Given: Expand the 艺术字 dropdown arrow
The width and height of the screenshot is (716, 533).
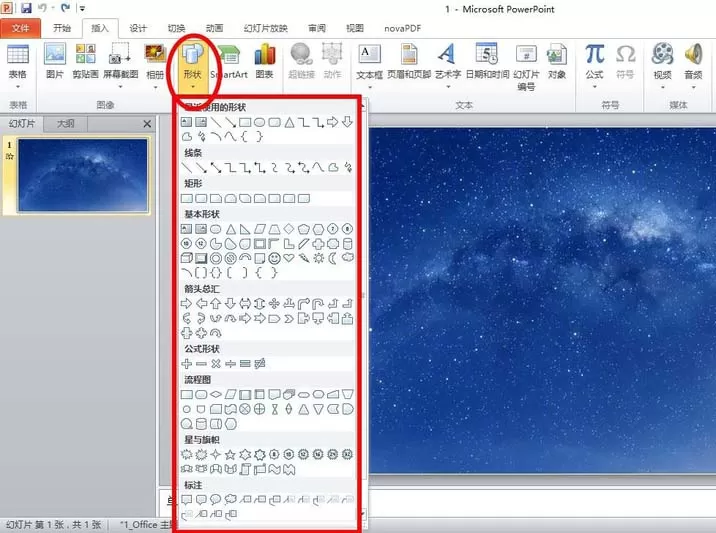Looking at the screenshot, I should point(448,86).
